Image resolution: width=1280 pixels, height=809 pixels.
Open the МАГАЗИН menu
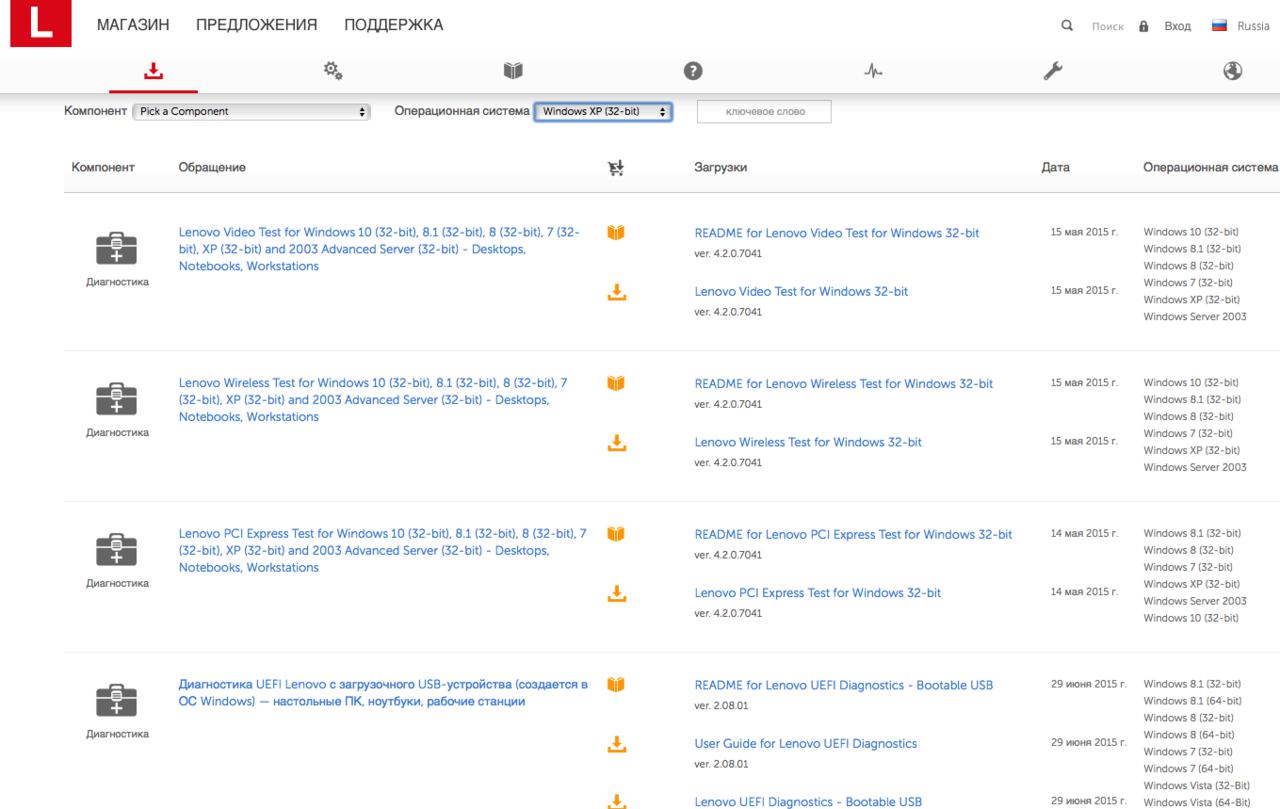coord(133,25)
